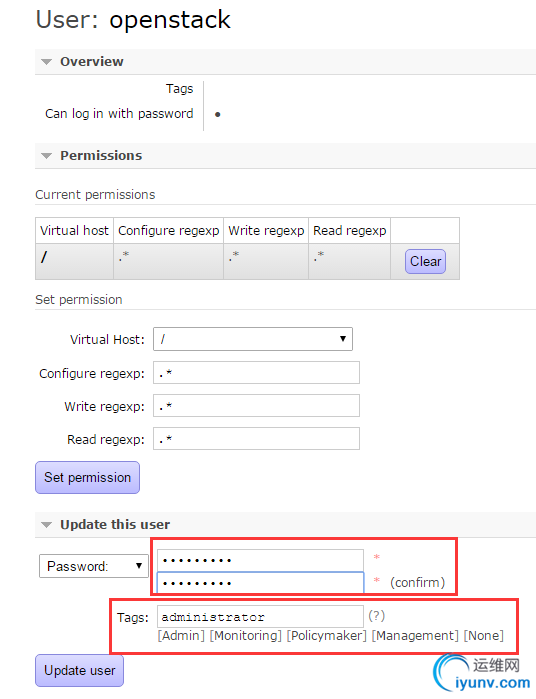The width and height of the screenshot is (536, 699).
Task: Click the Update user button
Action: point(79,670)
